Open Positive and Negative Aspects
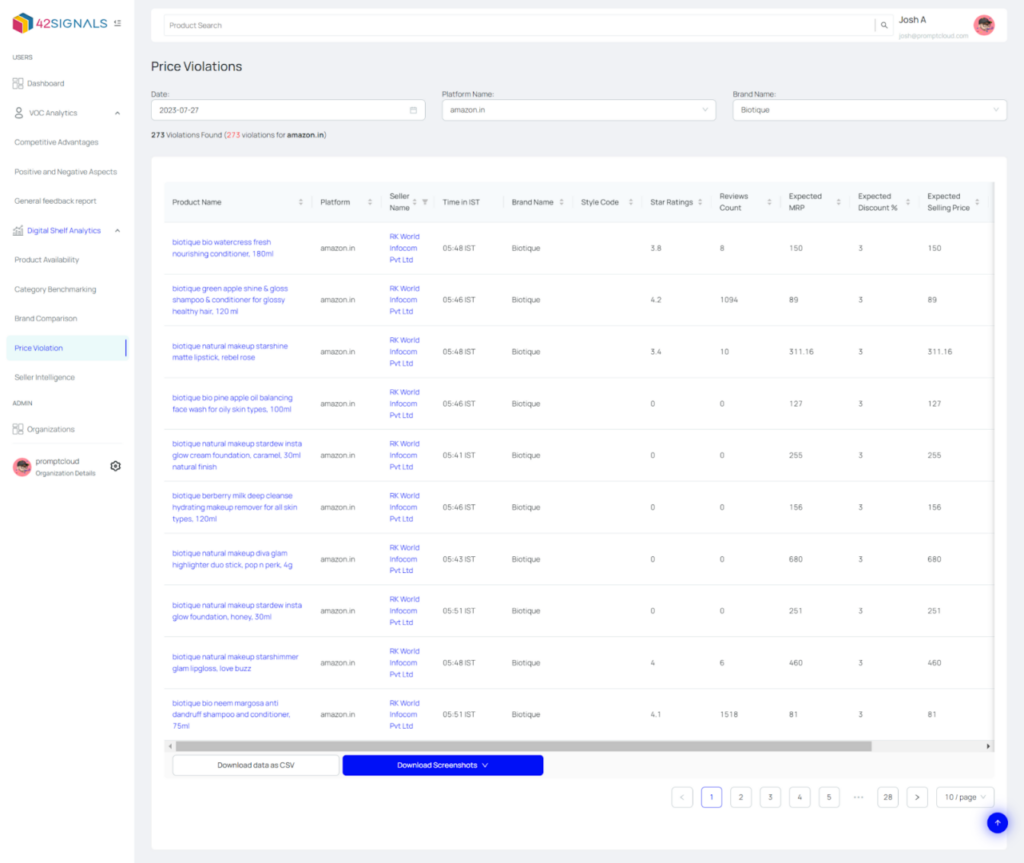The width and height of the screenshot is (1024, 863). 65,172
